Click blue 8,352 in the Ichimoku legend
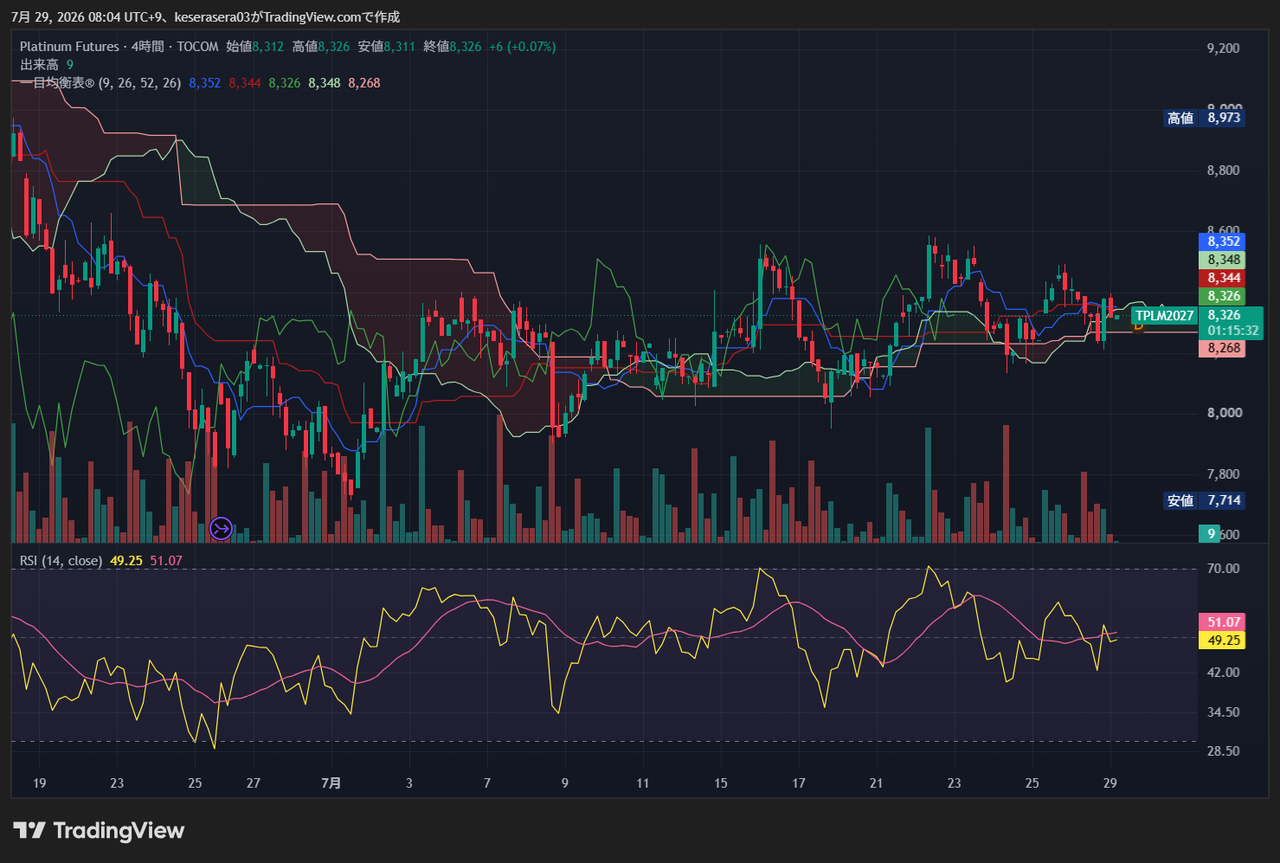Viewport: 1280px width, 863px height. click(x=204, y=83)
